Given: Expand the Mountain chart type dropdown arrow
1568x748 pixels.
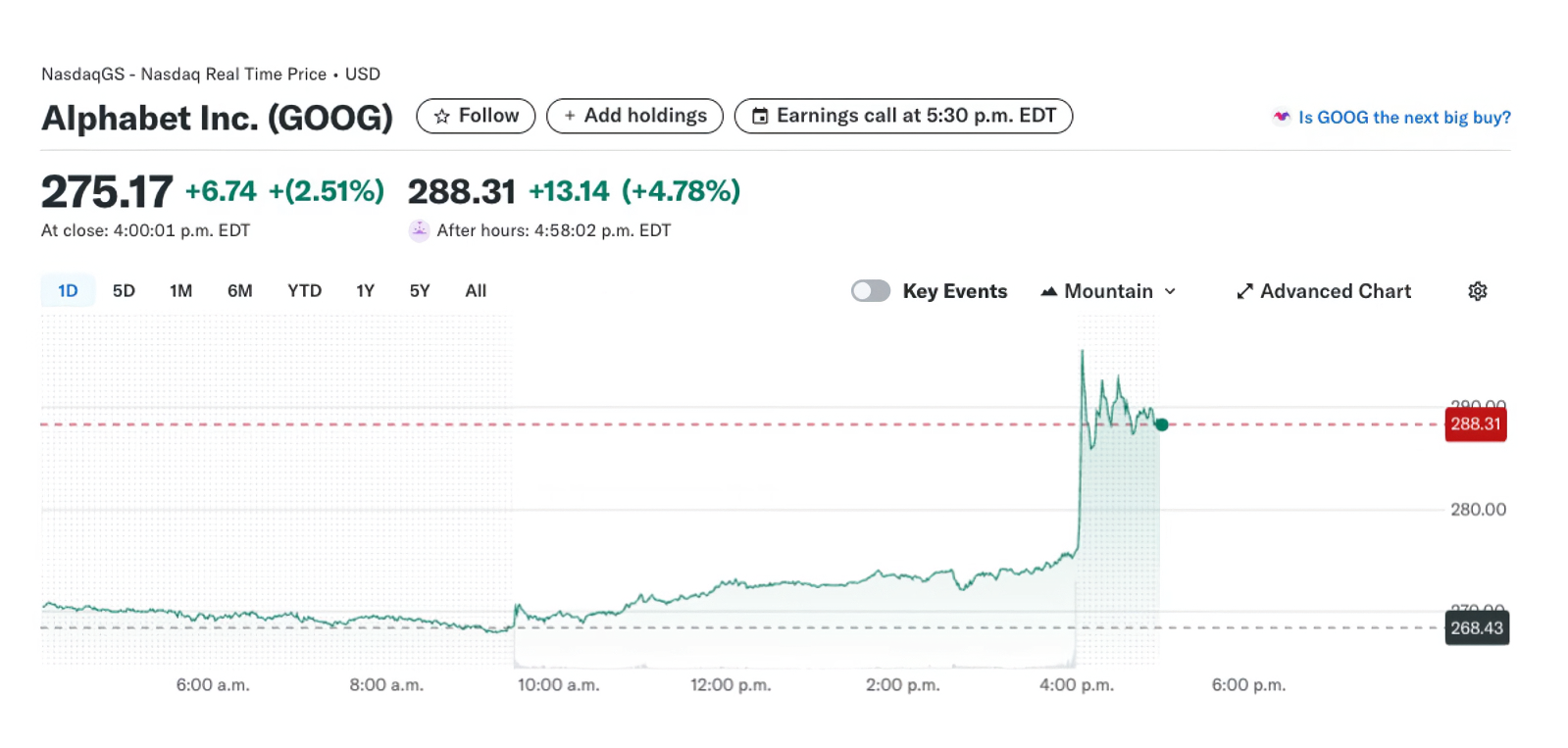Looking at the screenshot, I should 1170,291.
